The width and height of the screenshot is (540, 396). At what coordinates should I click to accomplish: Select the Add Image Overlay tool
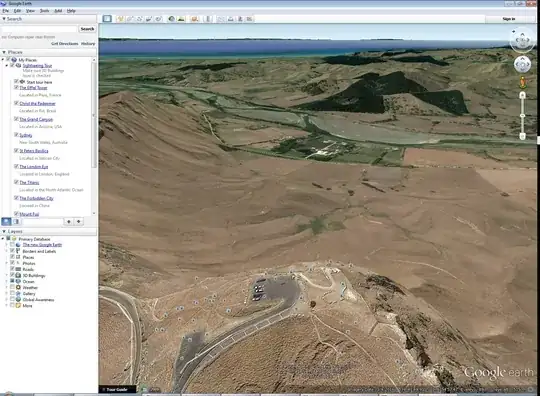tap(149, 19)
